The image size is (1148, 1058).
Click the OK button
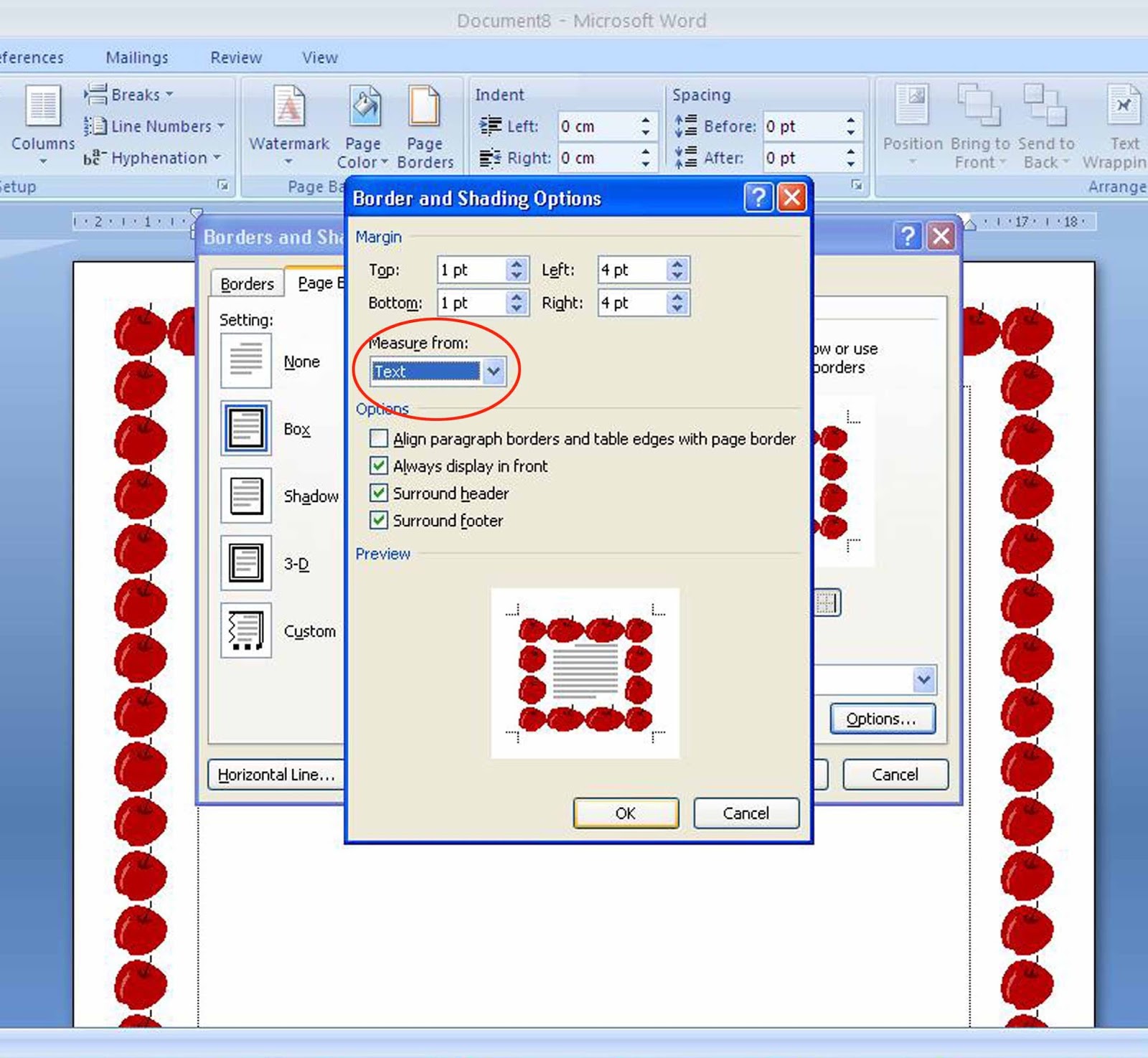coord(625,813)
